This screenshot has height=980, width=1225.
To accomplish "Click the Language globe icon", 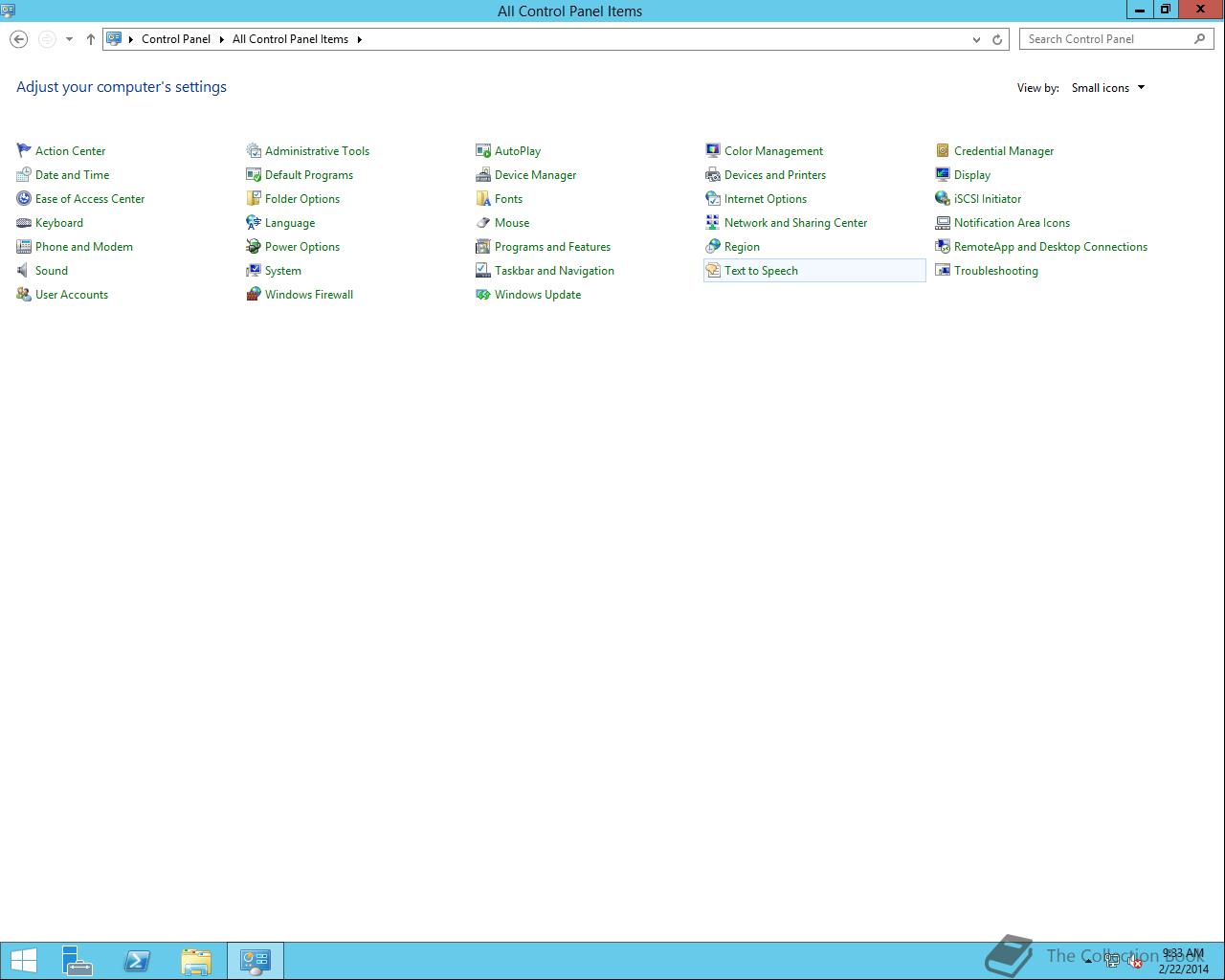I will (x=254, y=222).
